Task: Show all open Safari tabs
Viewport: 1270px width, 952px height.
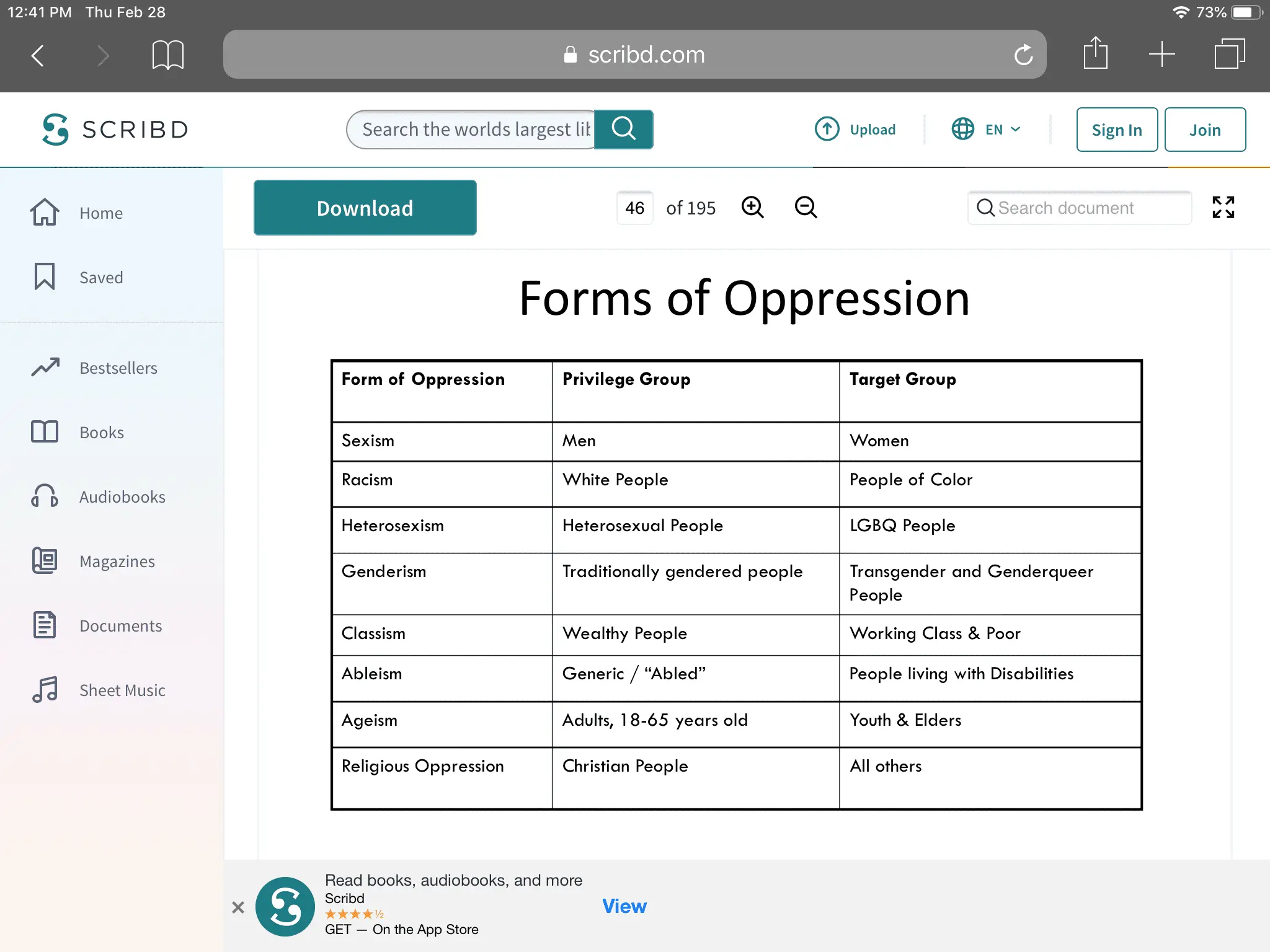Action: 1229,54
